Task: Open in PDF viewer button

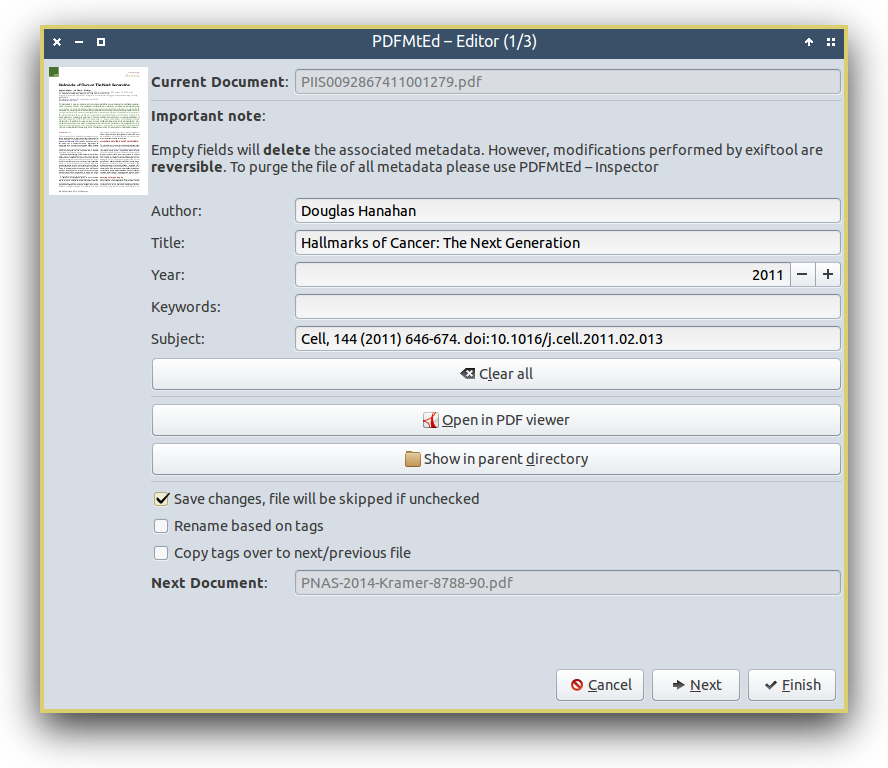Action: (x=496, y=420)
